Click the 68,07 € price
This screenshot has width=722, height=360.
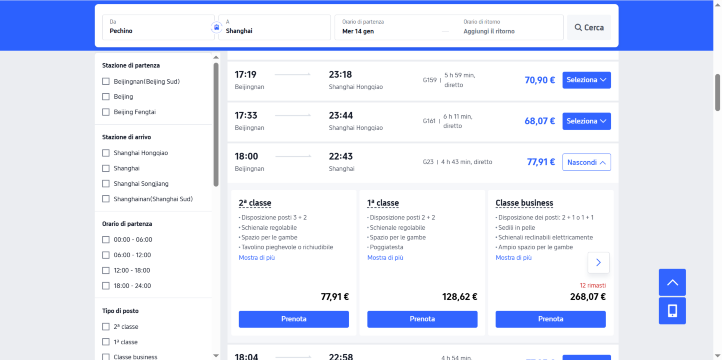540,121
